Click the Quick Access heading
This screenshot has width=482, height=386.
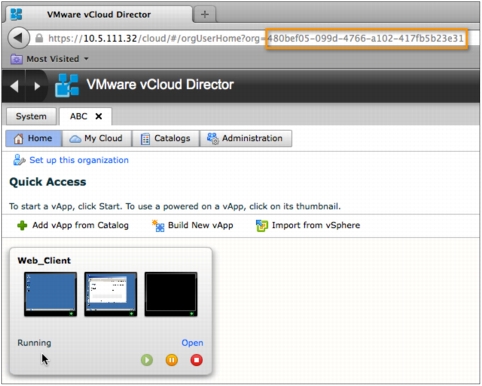pyautogui.click(x=48, y=182)
